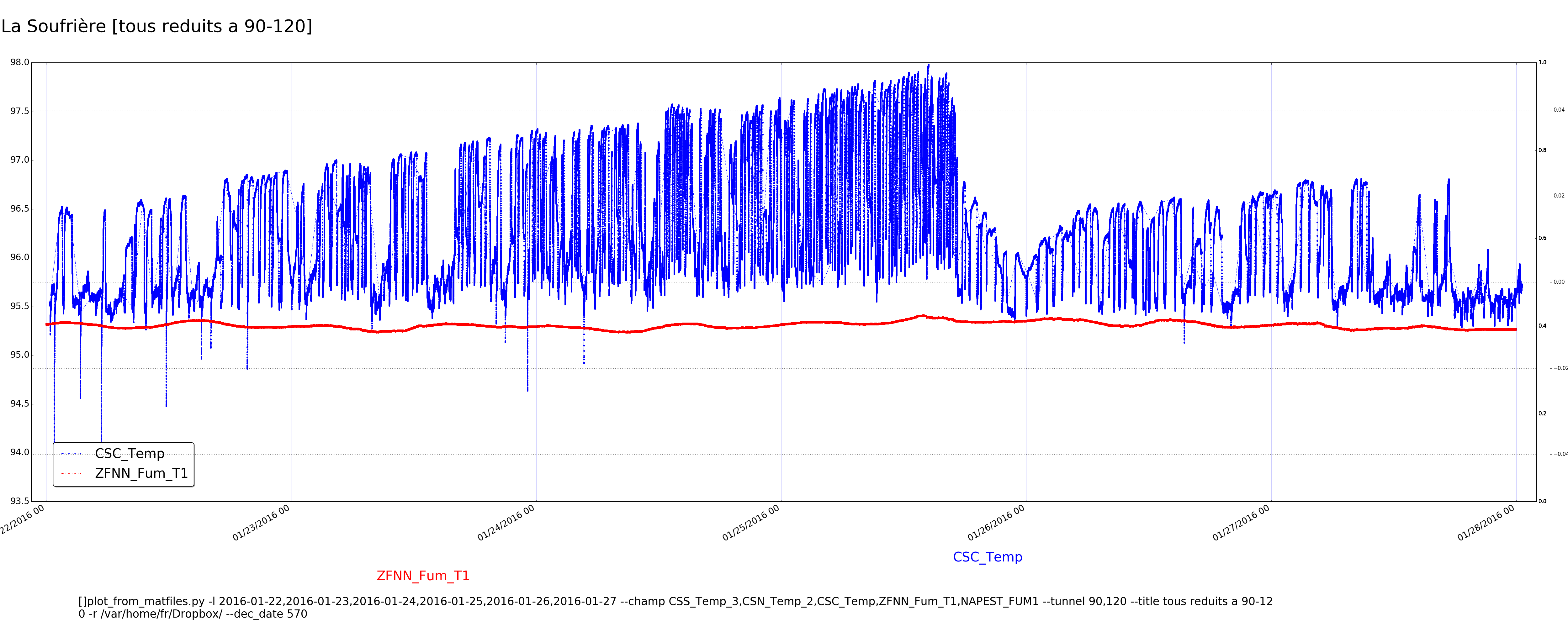This screenshot has height=627, width=1568.
Task: Click the 0.2 right axis tick label
Action: (x=1542, y=413)
